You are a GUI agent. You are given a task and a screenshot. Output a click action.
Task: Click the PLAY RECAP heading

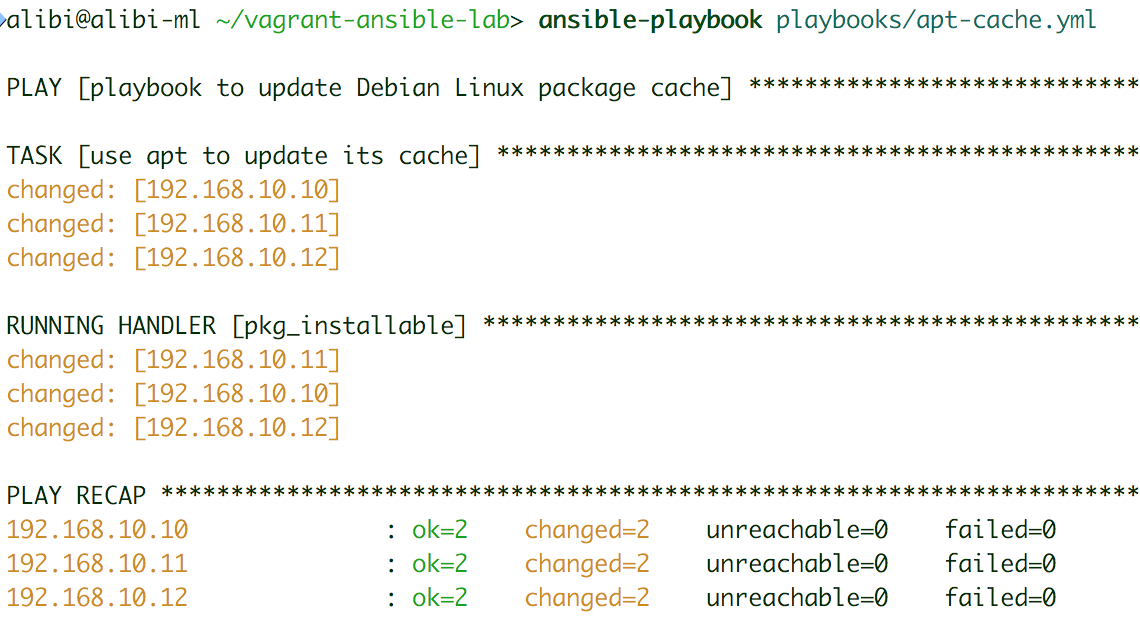point(77,496)
